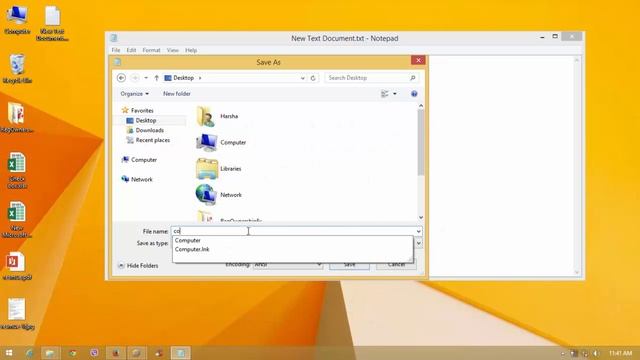Go back using the Save As back arrow
Image resolution: width=640 pixels, height=360 pixels.
click(x=121, y=78)
